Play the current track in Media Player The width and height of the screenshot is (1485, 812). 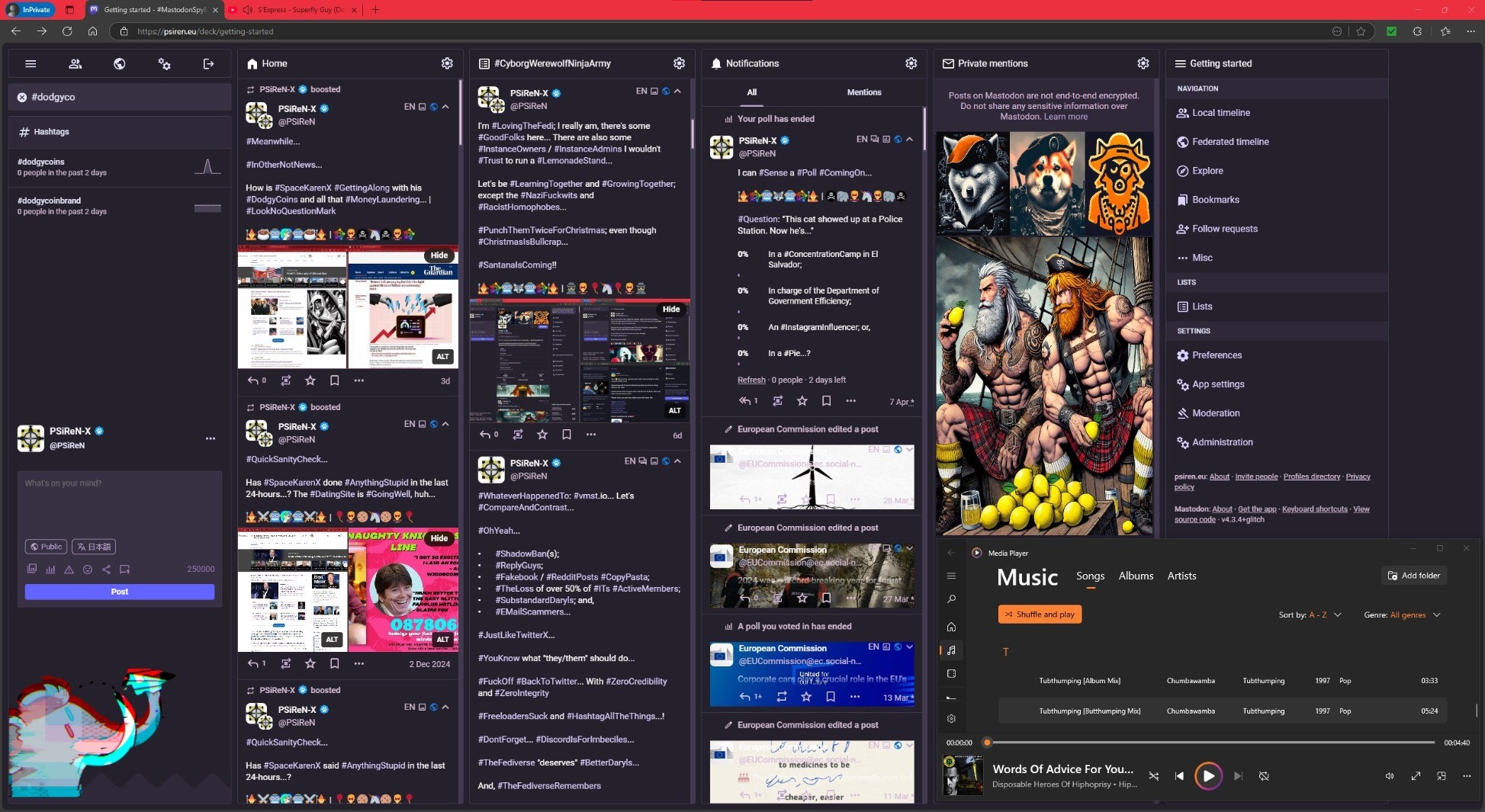pyautogui.click(x=1208, y=776)
